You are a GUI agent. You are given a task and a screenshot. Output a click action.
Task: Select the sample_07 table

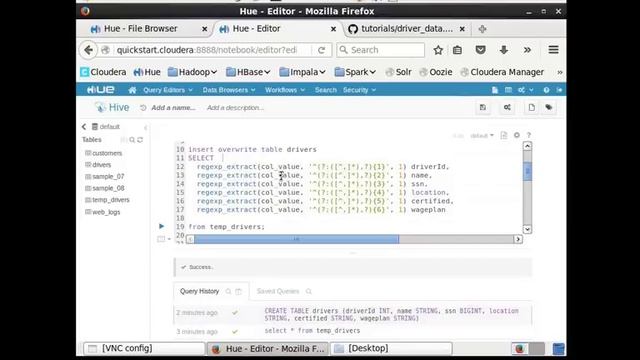(108, 177)
